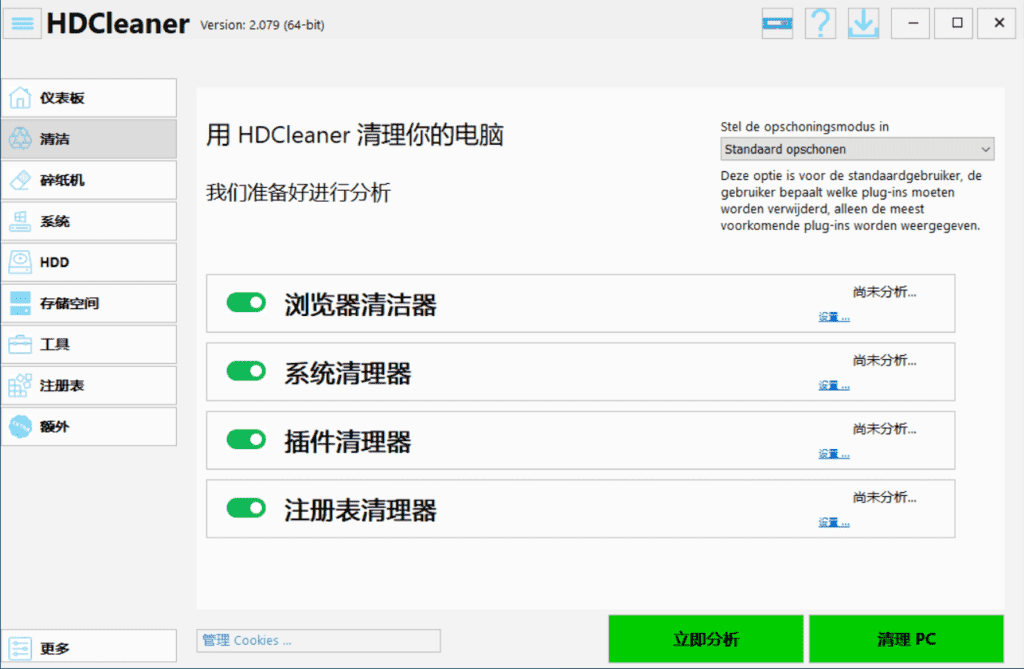Expand the Standaard opschonen dropdown

click(857, 149)
